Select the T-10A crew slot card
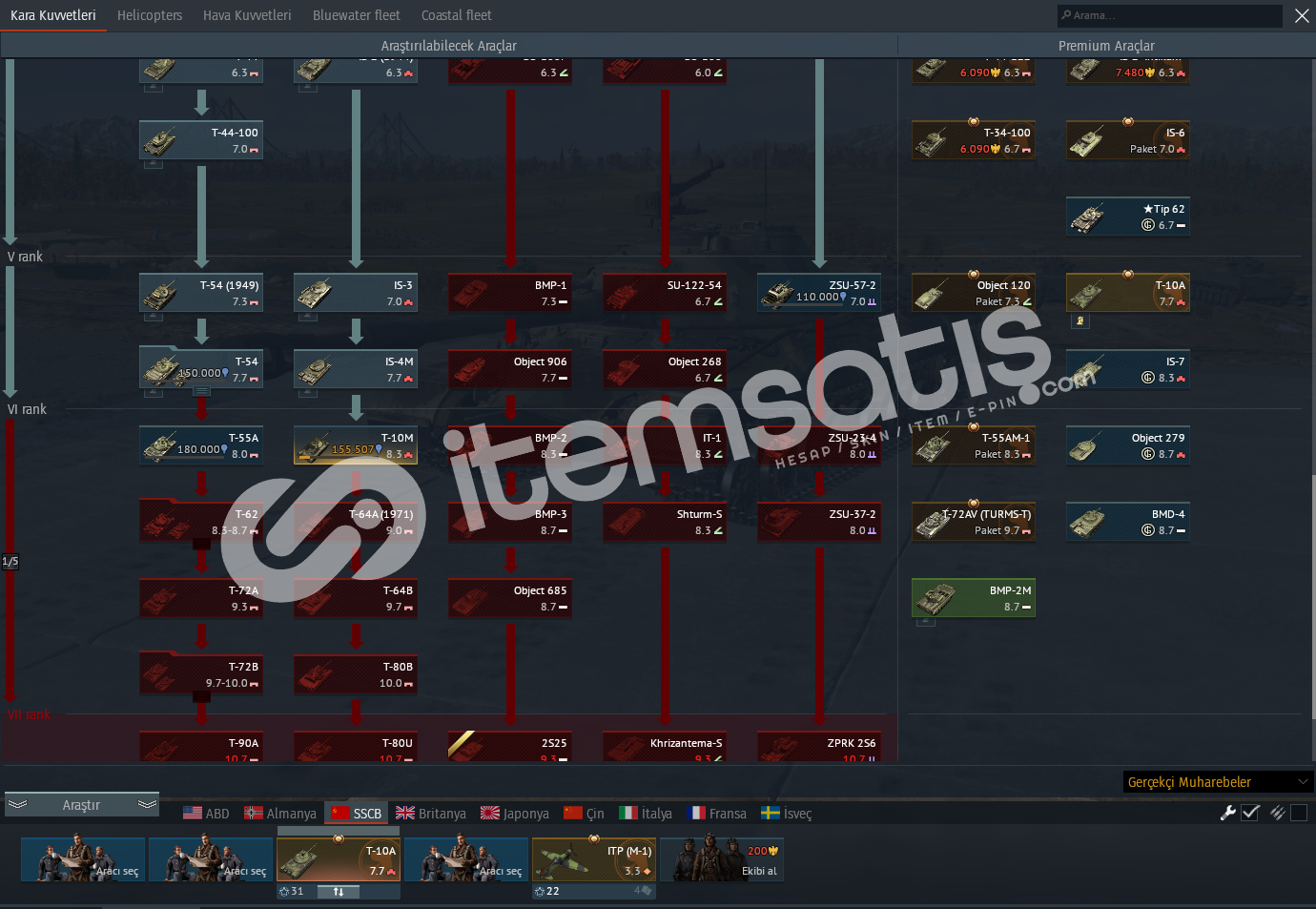 [339, 859]
